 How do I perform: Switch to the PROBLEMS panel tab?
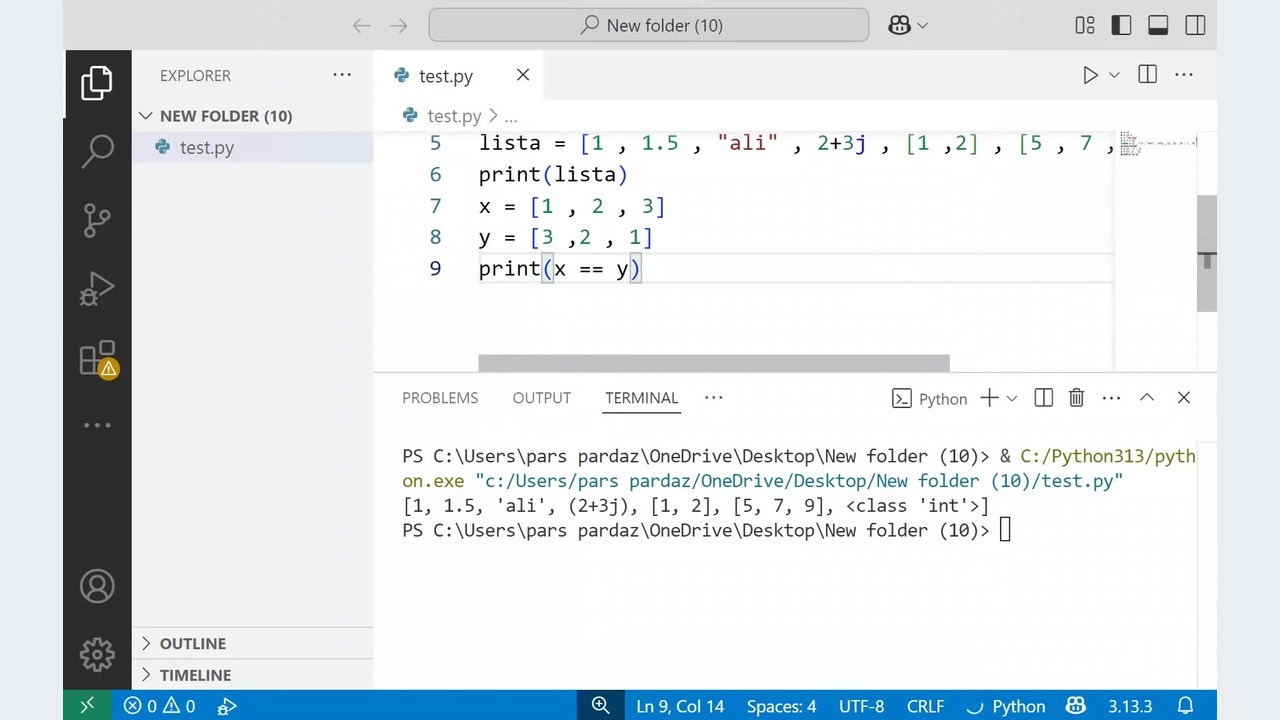440,398
